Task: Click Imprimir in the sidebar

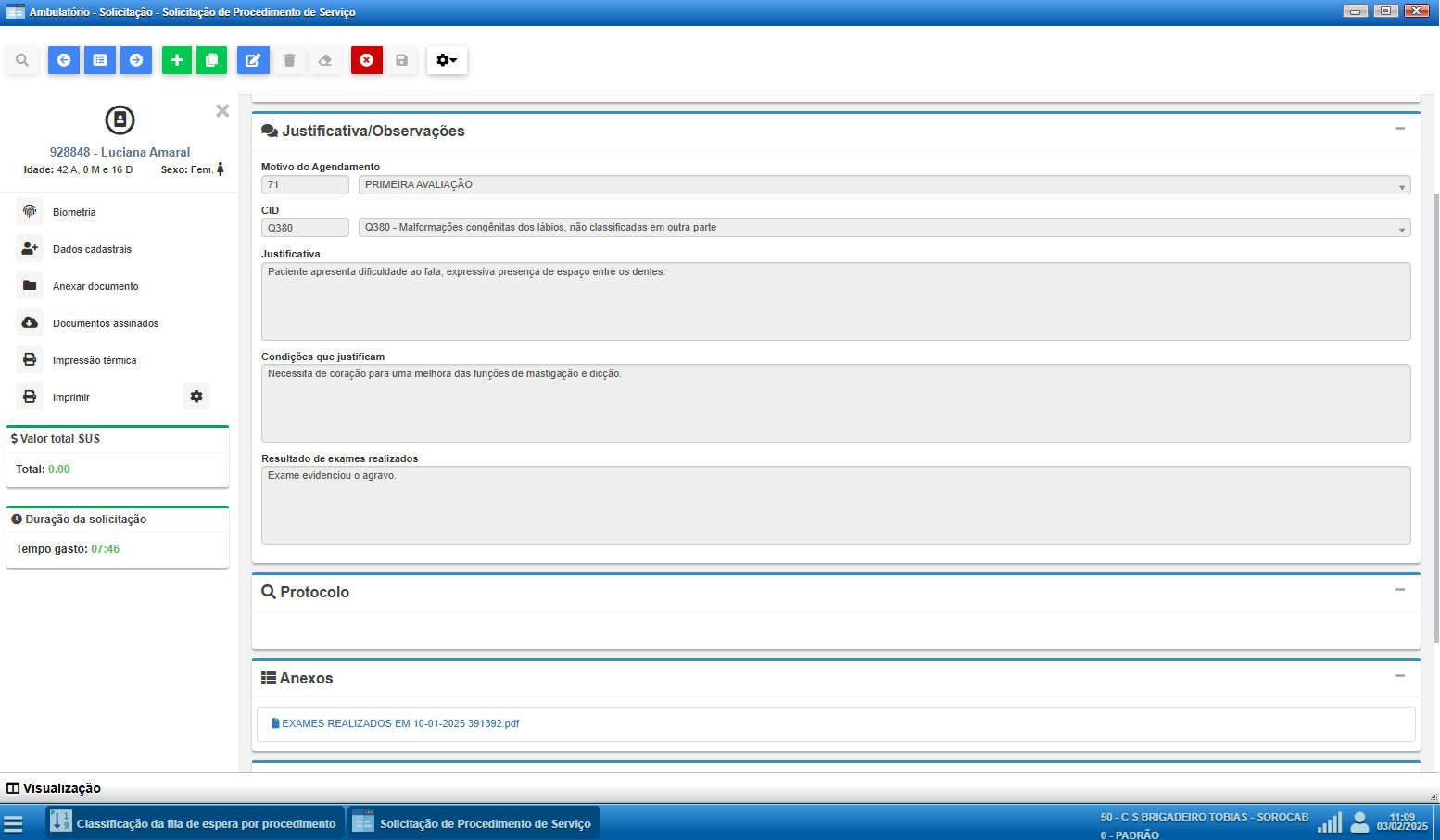Action: (71, 397)
